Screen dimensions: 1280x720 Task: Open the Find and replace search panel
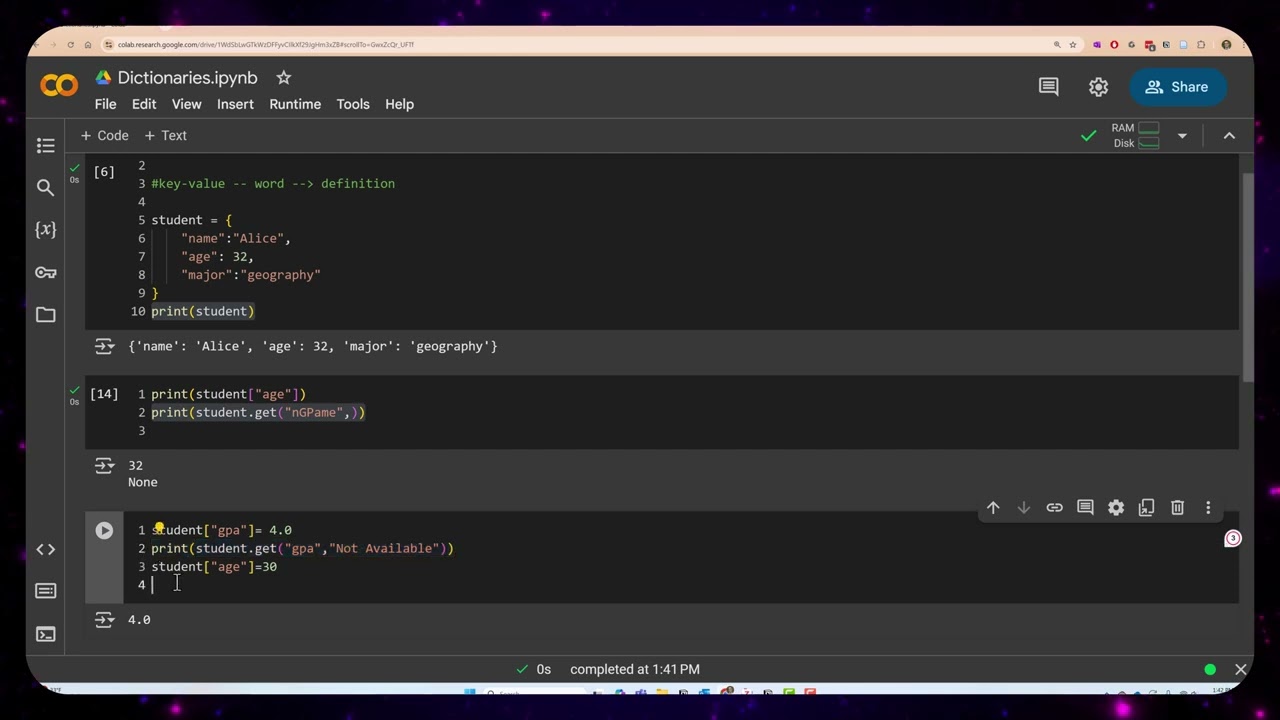[x=45, y=187]
